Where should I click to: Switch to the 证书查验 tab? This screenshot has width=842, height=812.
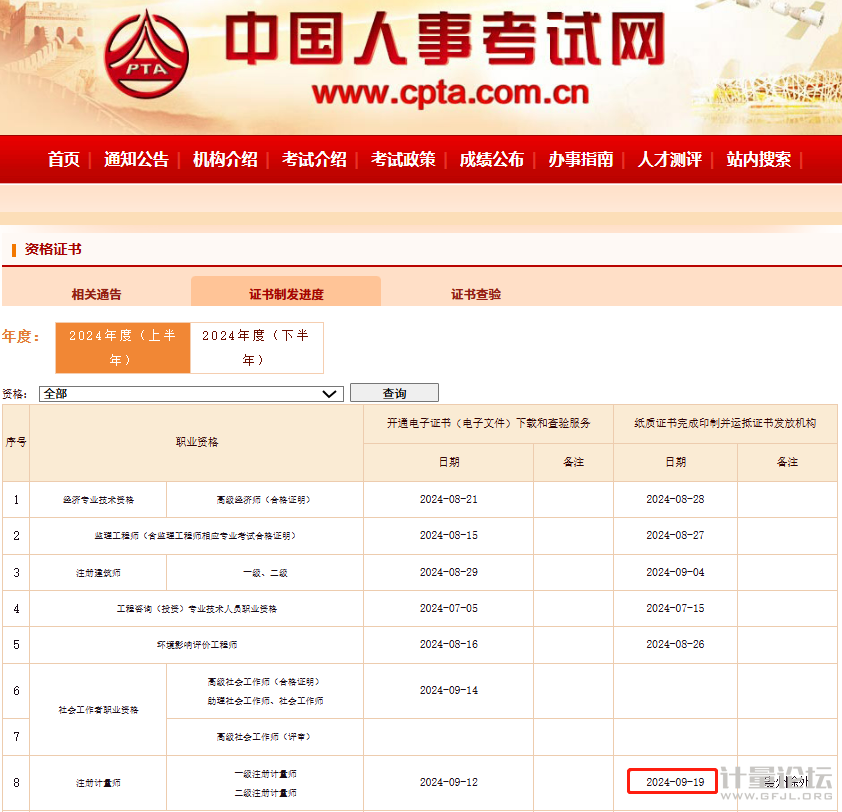click(476, 294)
